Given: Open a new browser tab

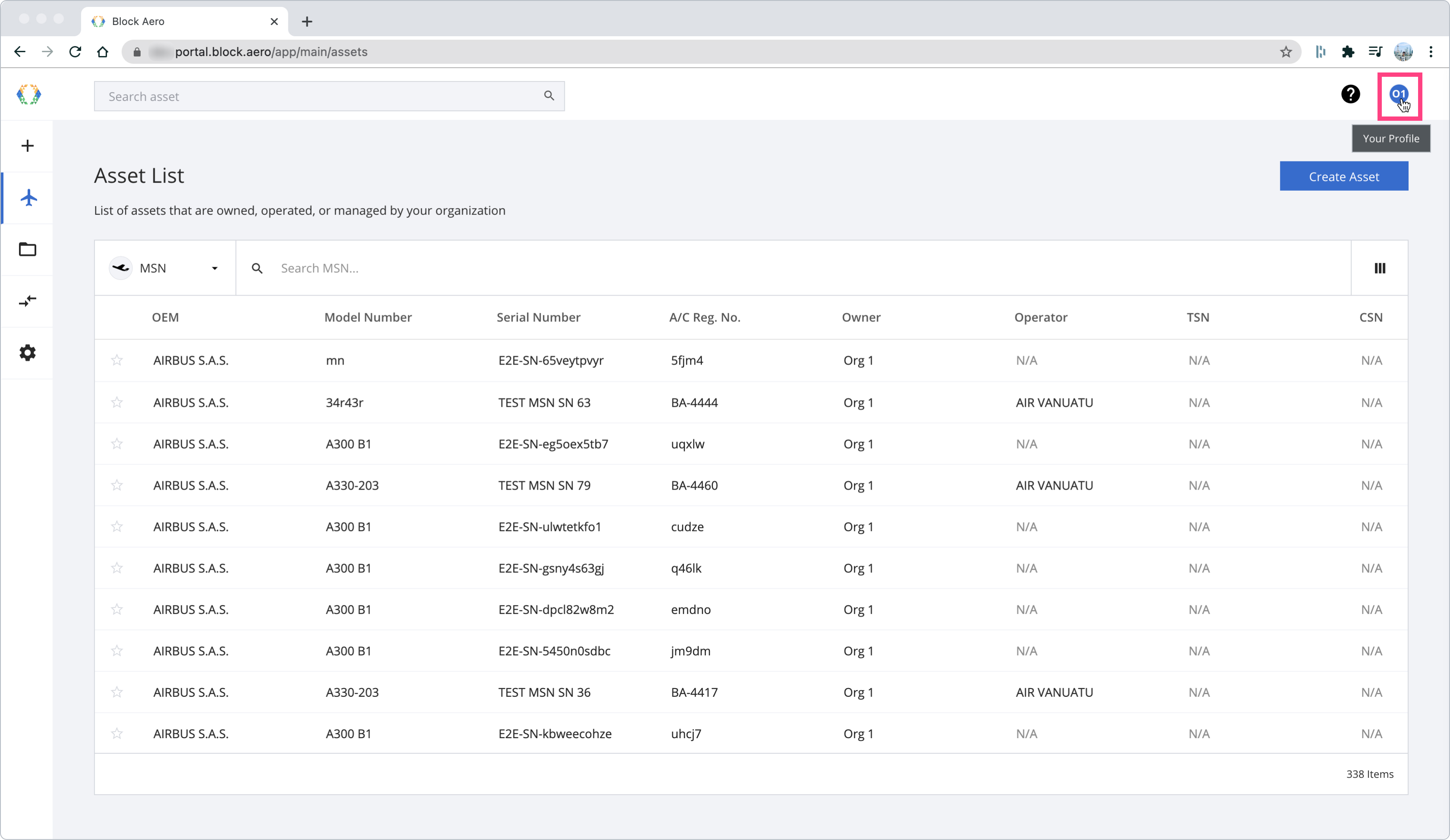Looking at the screenshot, I should pyautogui.click(x=307, y=21).
